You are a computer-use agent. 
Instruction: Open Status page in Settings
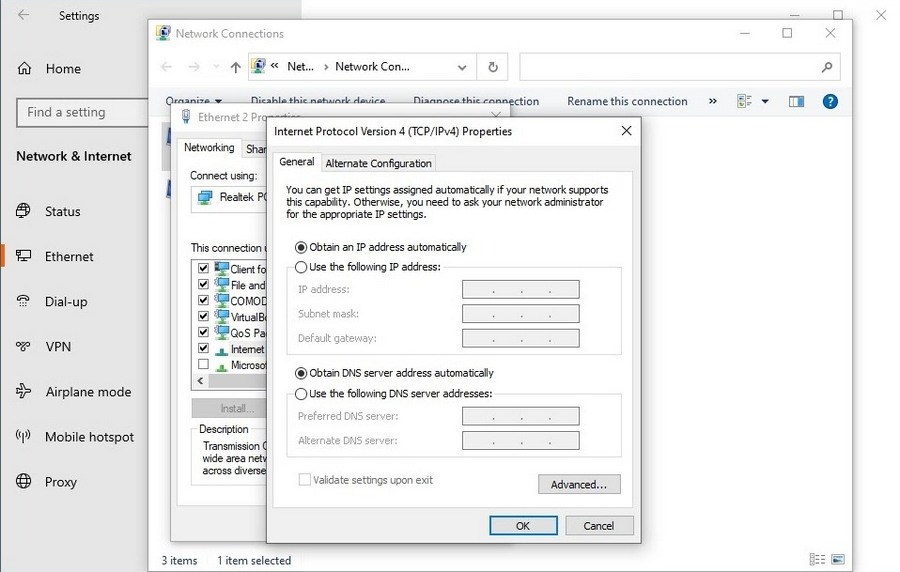49,211
